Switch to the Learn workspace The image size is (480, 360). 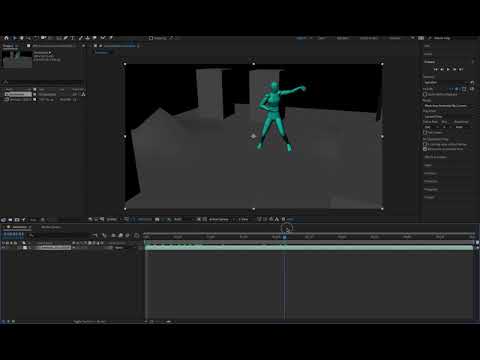321,38
